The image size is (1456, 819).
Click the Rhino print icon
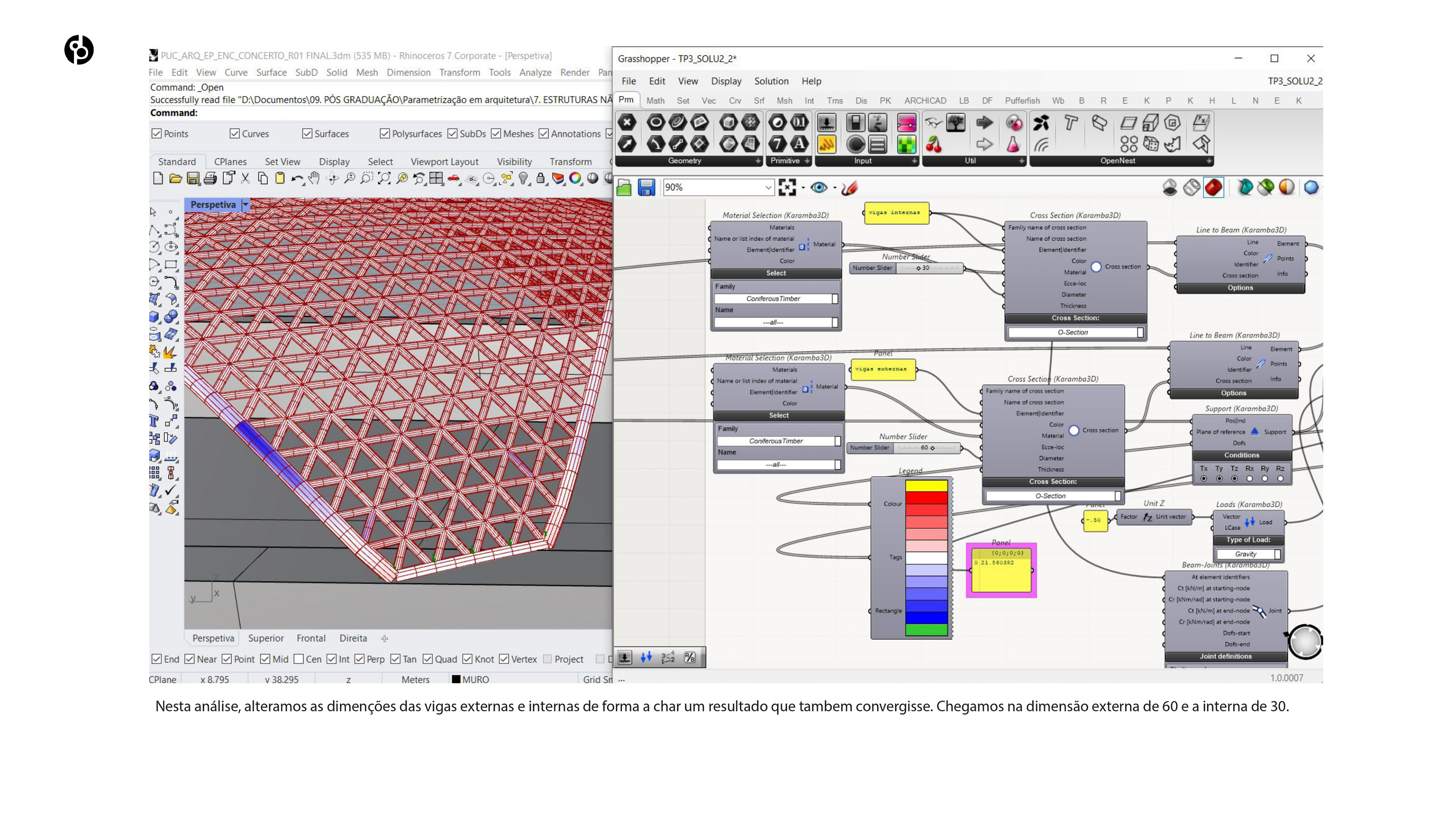click(210, 179)
